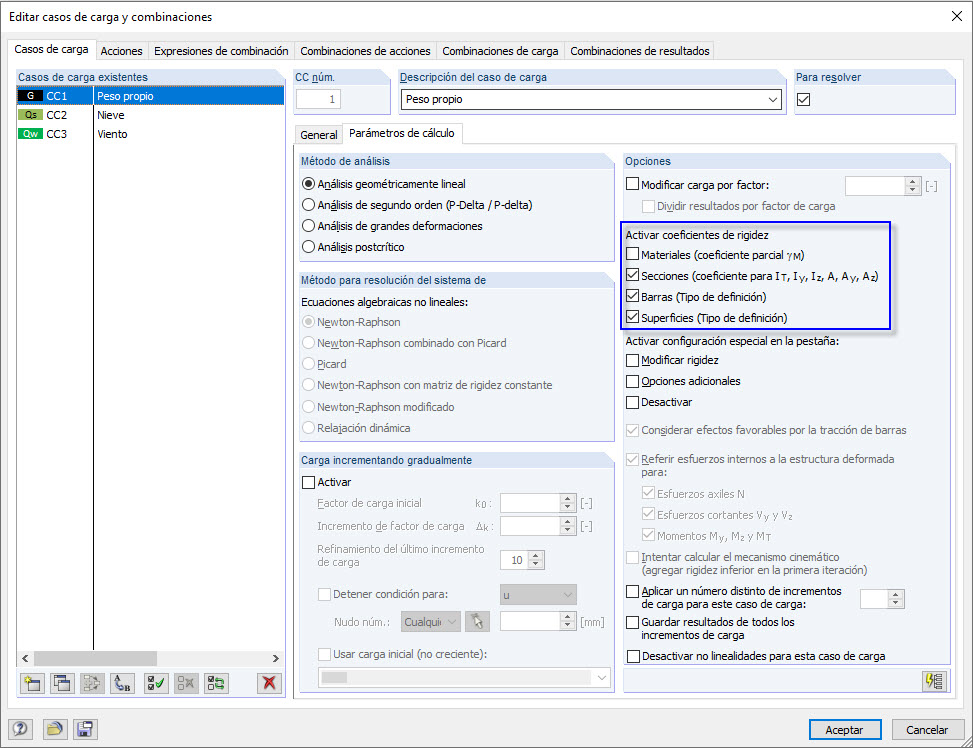The width and height of the screenshot is (973, 748).
Task: Check Aplicar un número distinto de incrementos
Action: [632, 591]
